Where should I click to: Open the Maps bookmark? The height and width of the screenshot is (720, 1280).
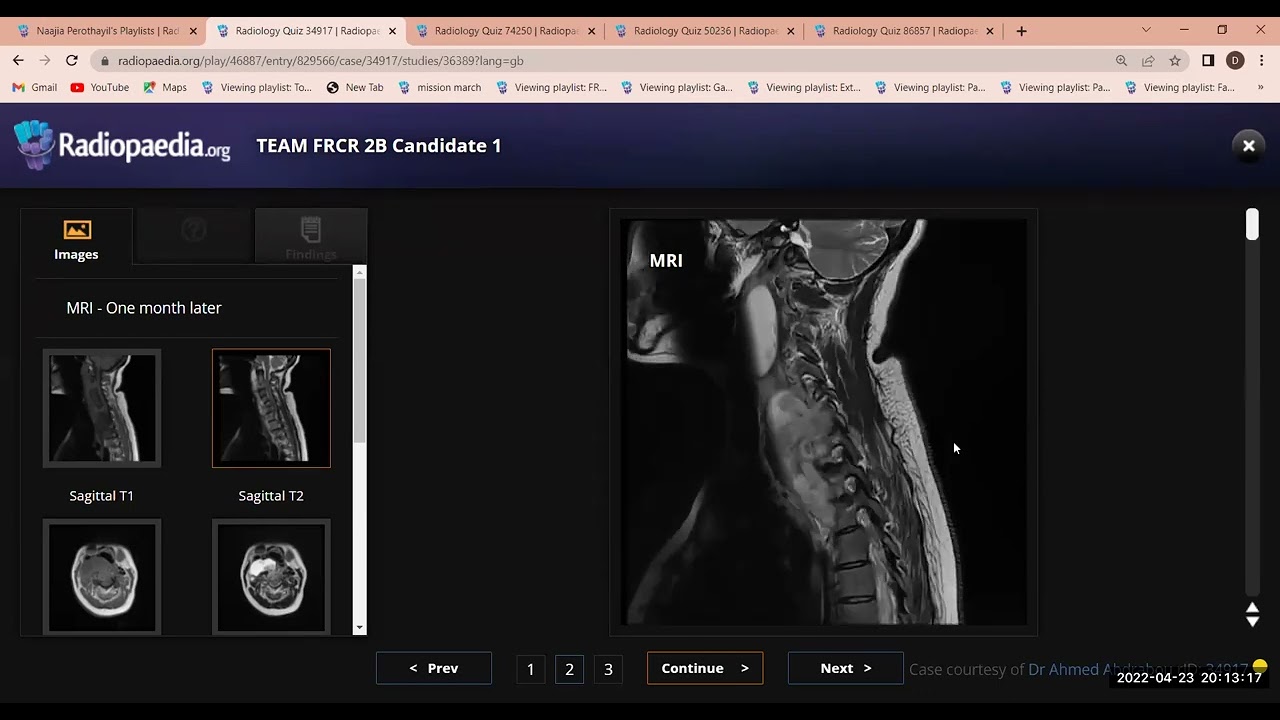165,87
